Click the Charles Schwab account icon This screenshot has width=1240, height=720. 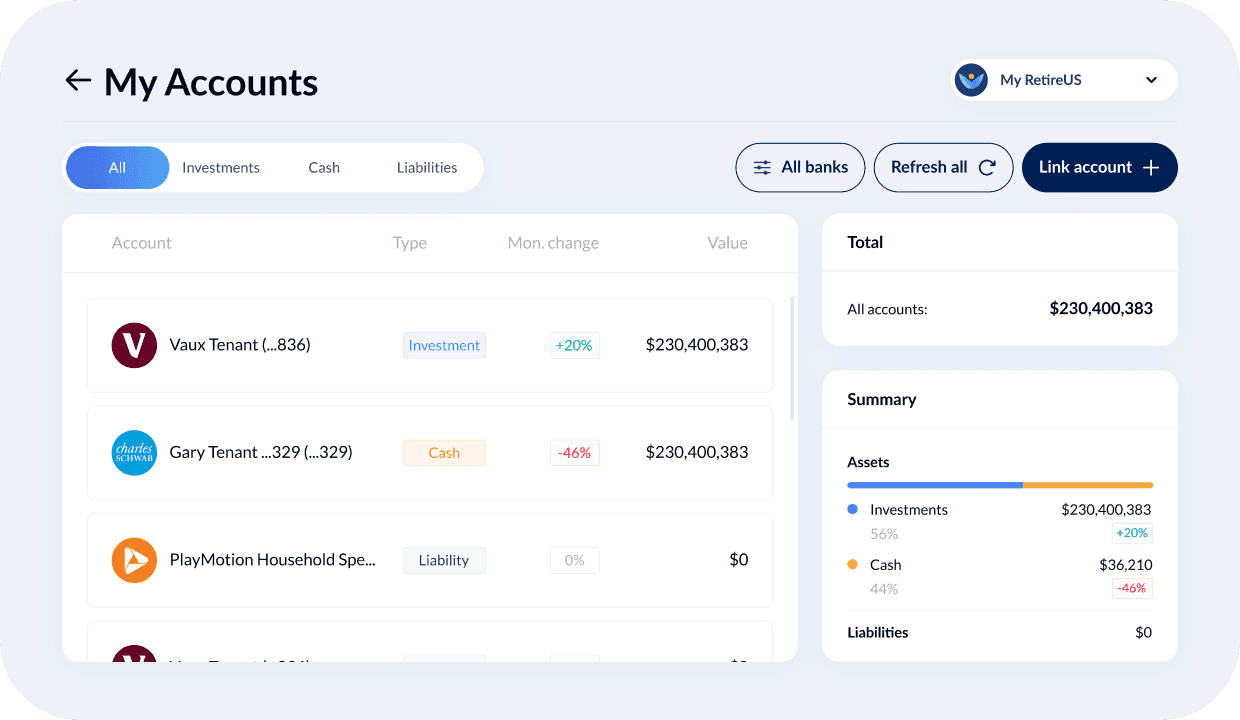pyautogui.click(x=134, y=452)
